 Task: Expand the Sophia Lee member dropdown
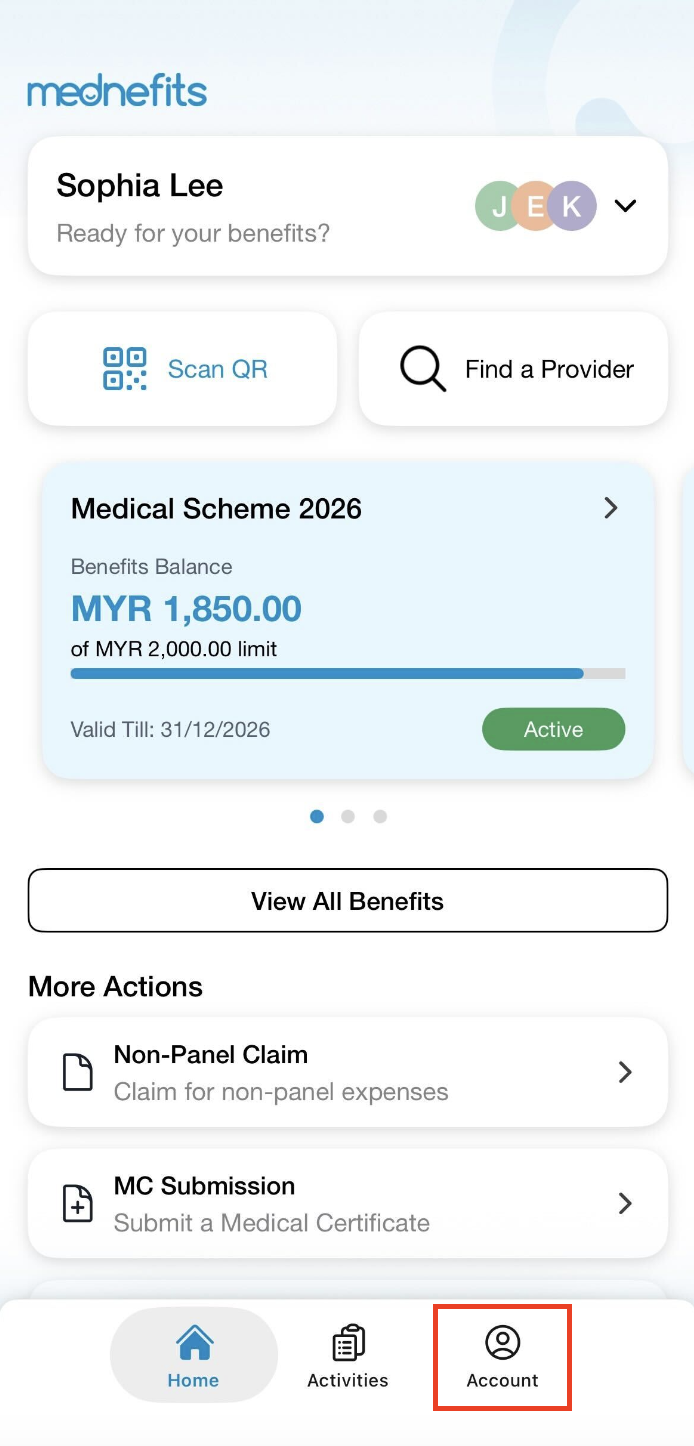pyautogui.click(x=626, y=206)
